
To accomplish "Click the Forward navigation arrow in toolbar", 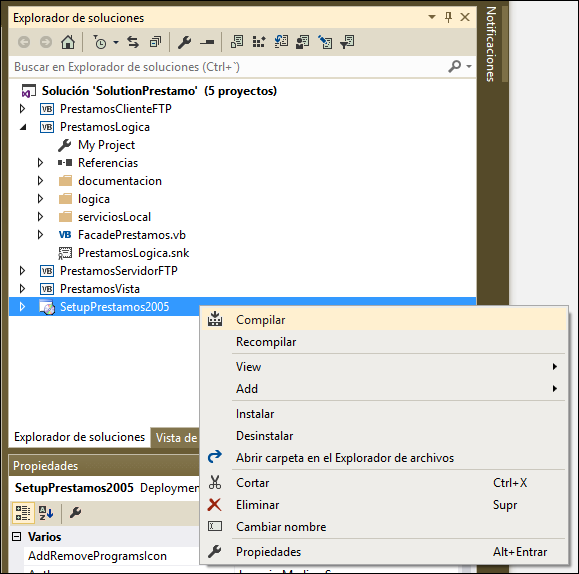I will click(46, 42).
